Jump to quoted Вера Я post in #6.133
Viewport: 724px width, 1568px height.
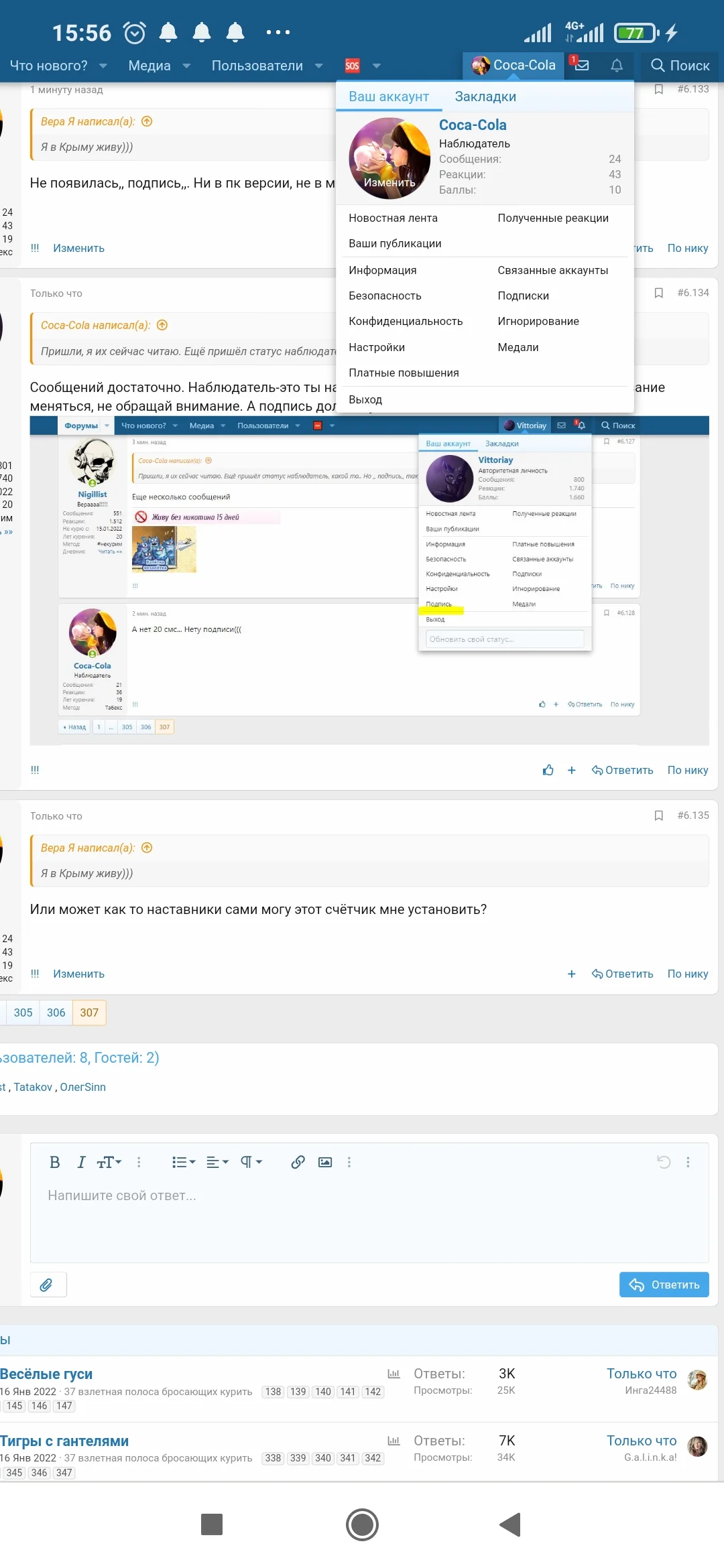(x=147, y=121)
